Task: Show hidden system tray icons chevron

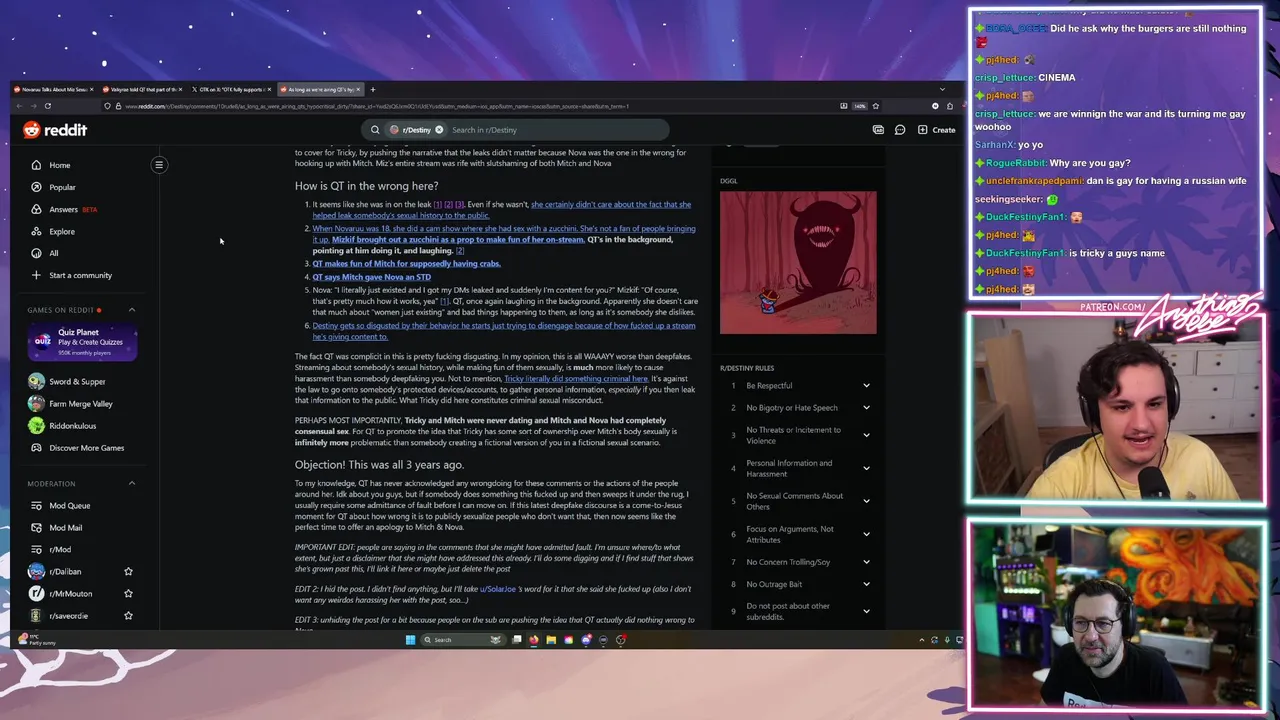Action: (x=922, y=640)
